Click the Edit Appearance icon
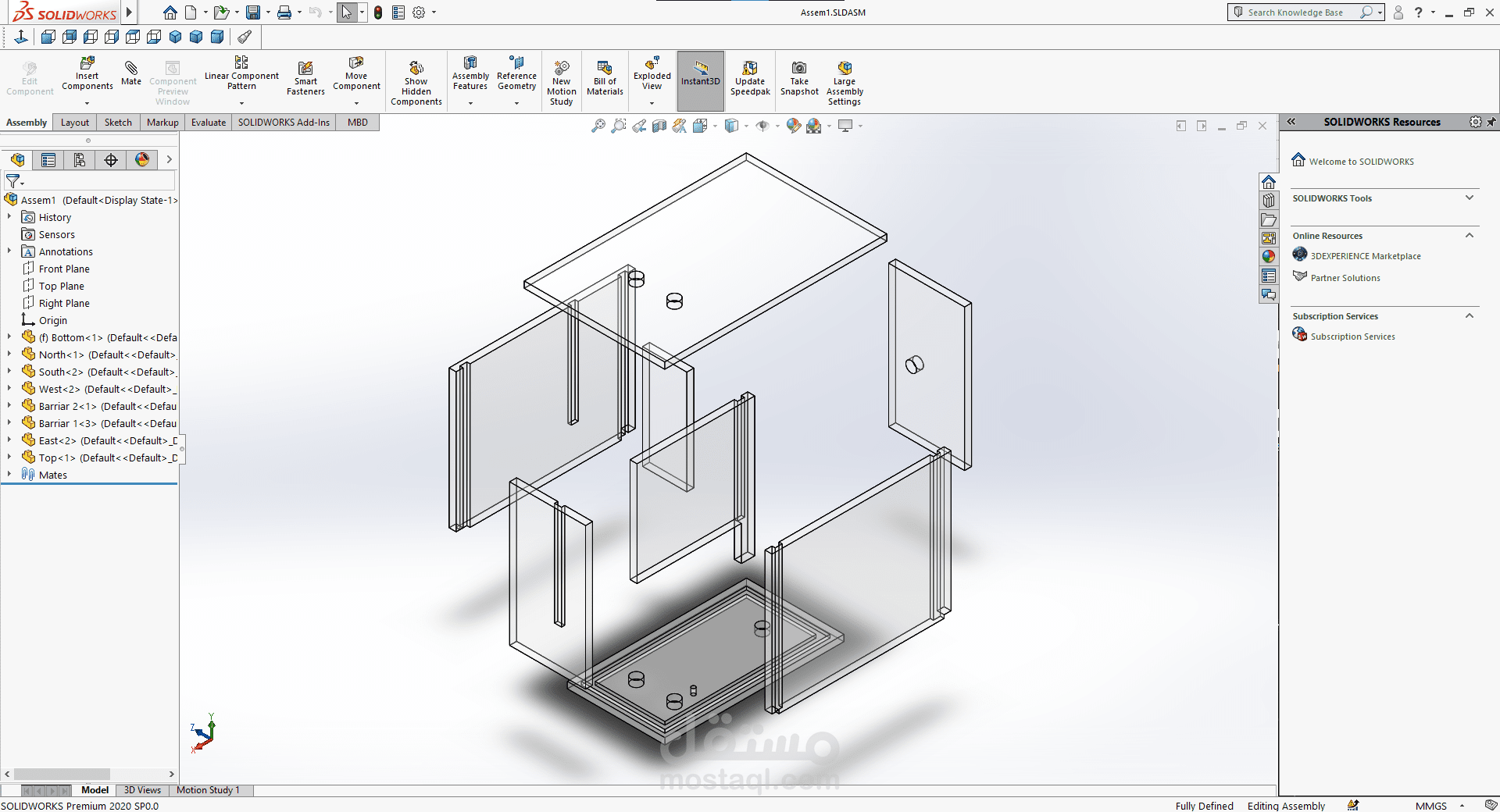Screen dimensions: 1500x812 pos(794,126)
